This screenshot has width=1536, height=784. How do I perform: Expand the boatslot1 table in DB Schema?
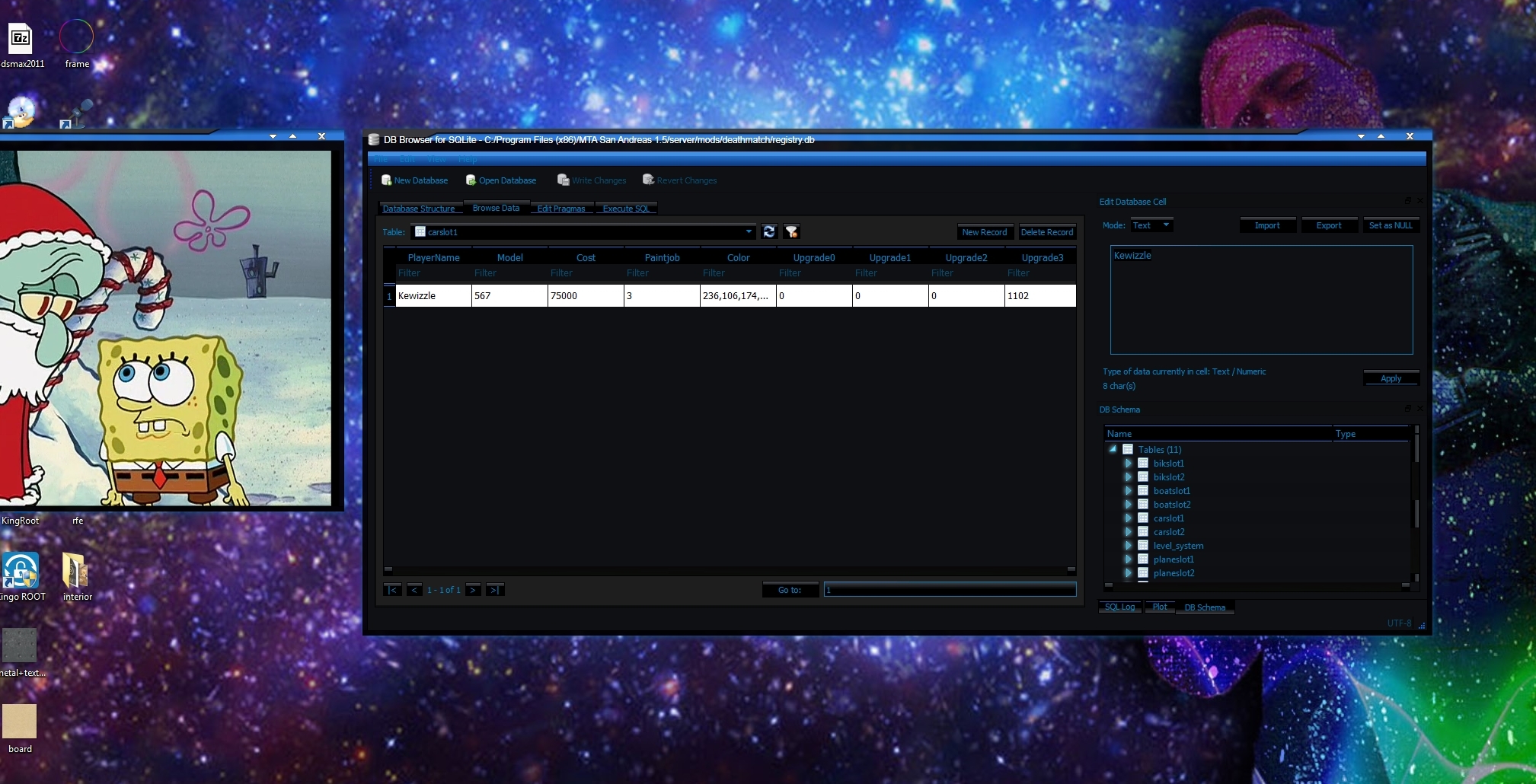(x=1128, y=490)
